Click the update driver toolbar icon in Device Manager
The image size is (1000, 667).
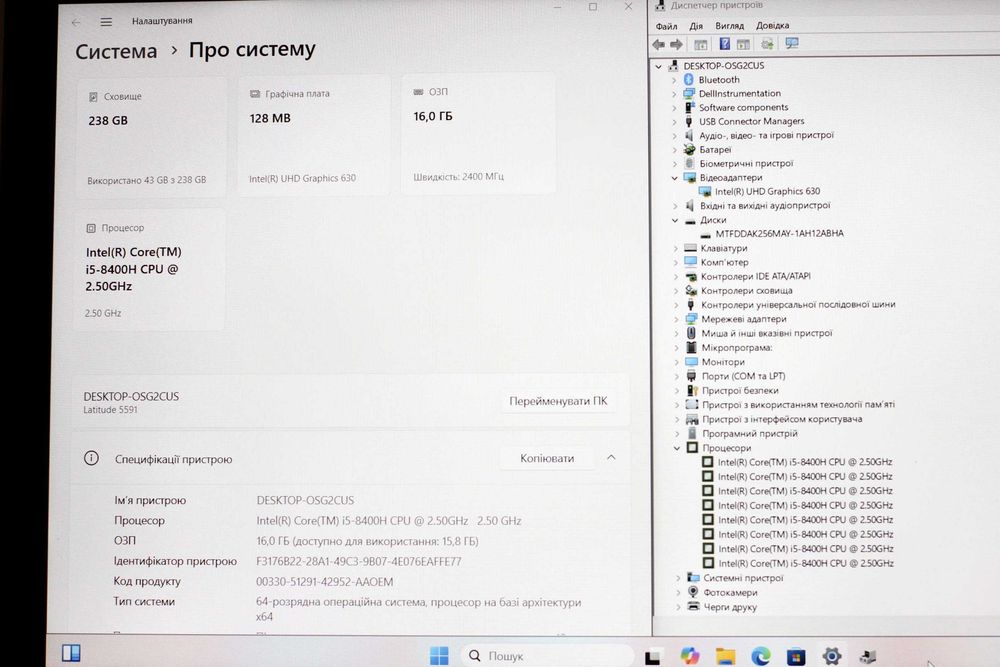tap(767, 44)
